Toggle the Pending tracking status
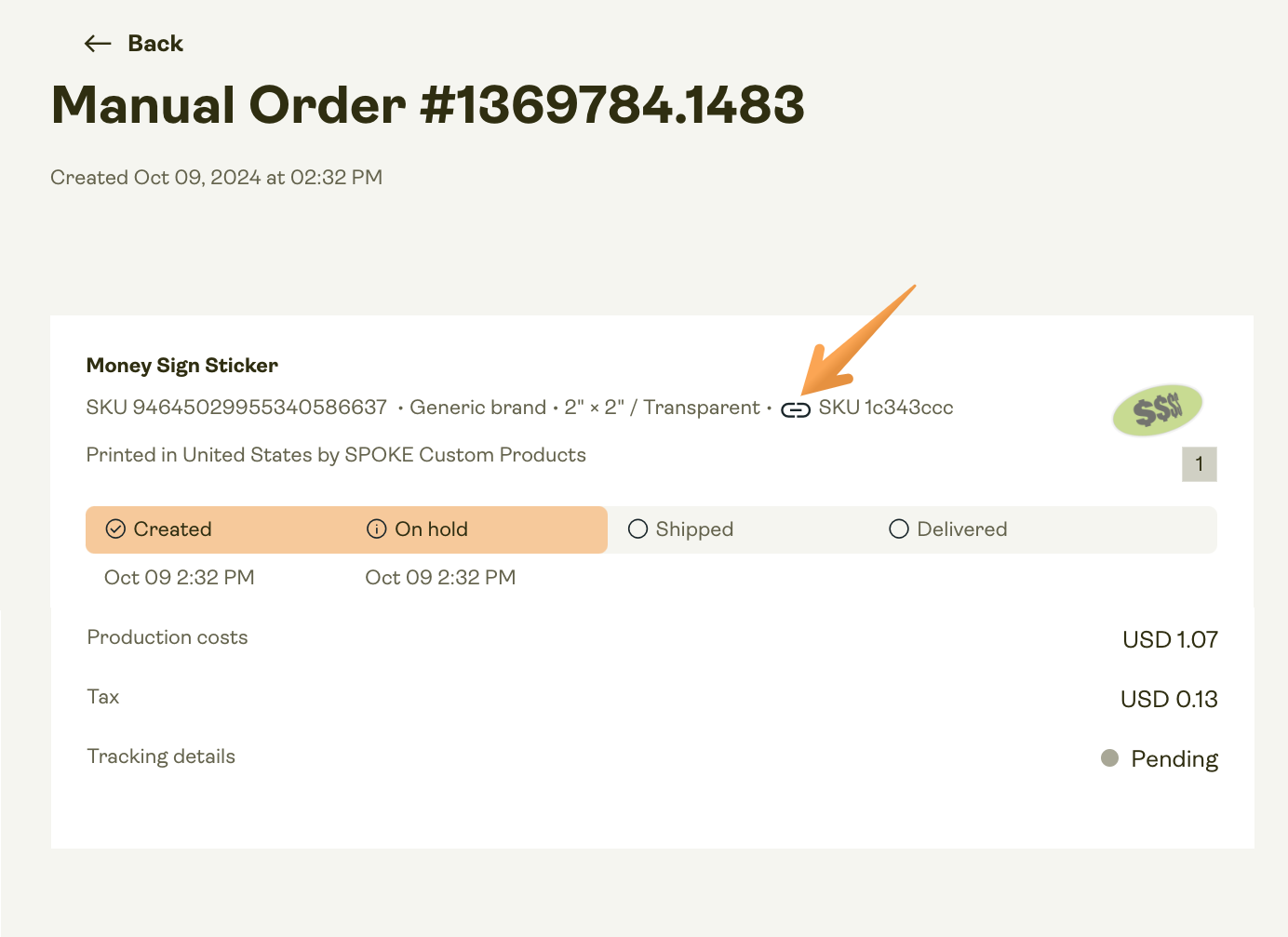The width and height of the screenshot is (1288, 937). coord(1159,758)
